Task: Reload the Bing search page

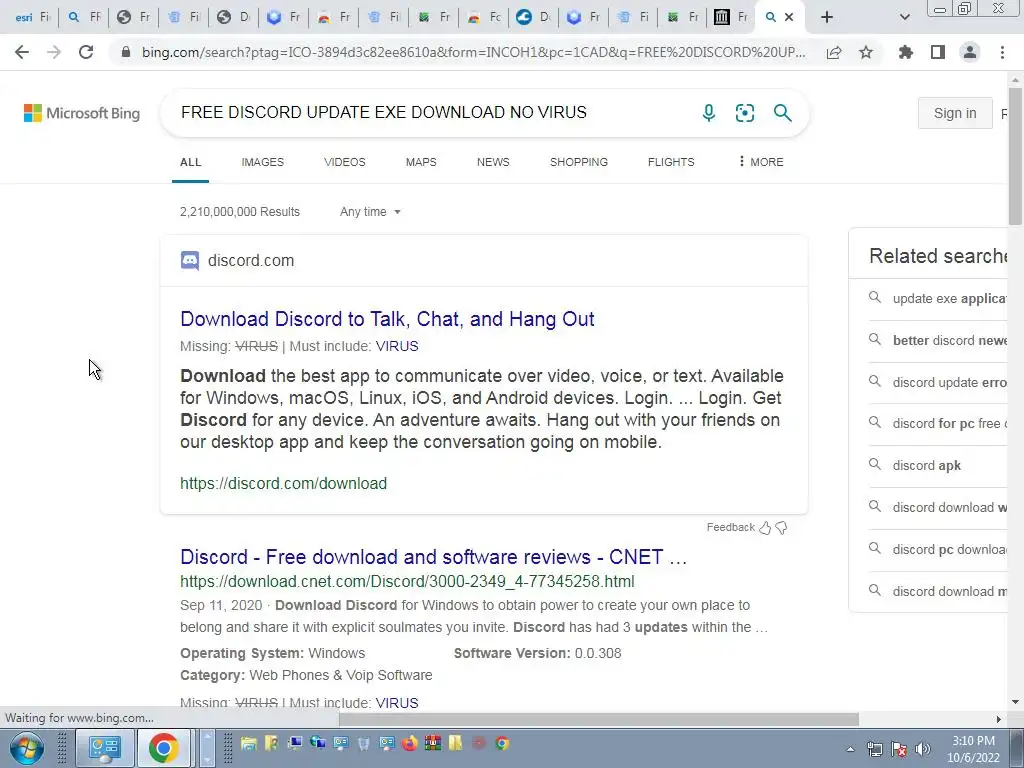Action: point(86,52)
